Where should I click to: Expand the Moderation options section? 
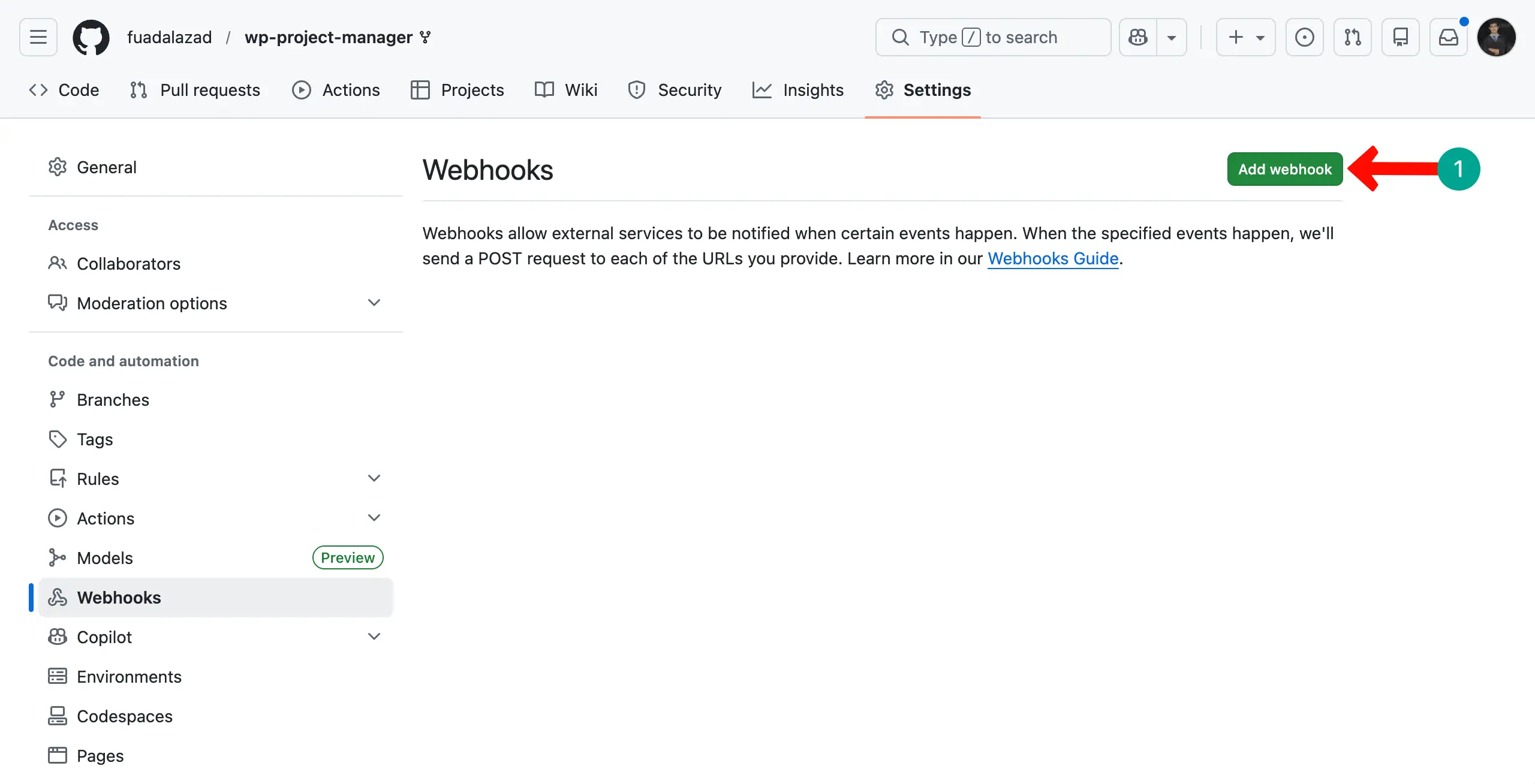coord(374,303)
